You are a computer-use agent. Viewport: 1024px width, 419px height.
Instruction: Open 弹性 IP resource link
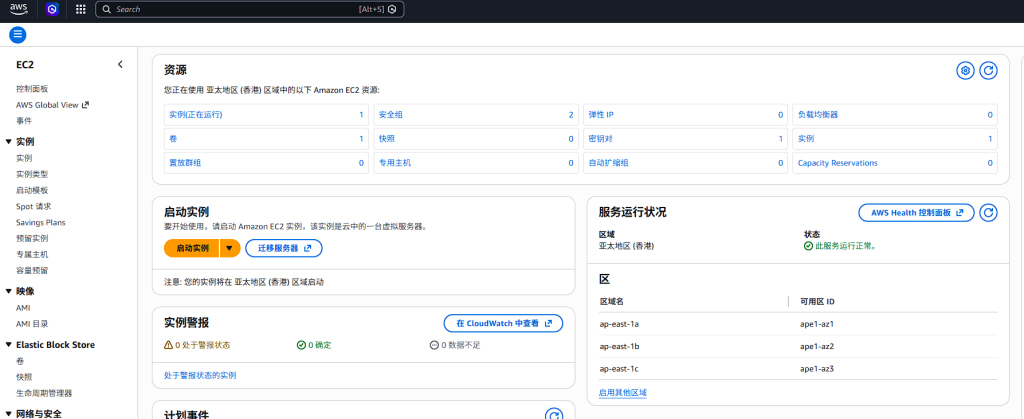pos(601,115)
